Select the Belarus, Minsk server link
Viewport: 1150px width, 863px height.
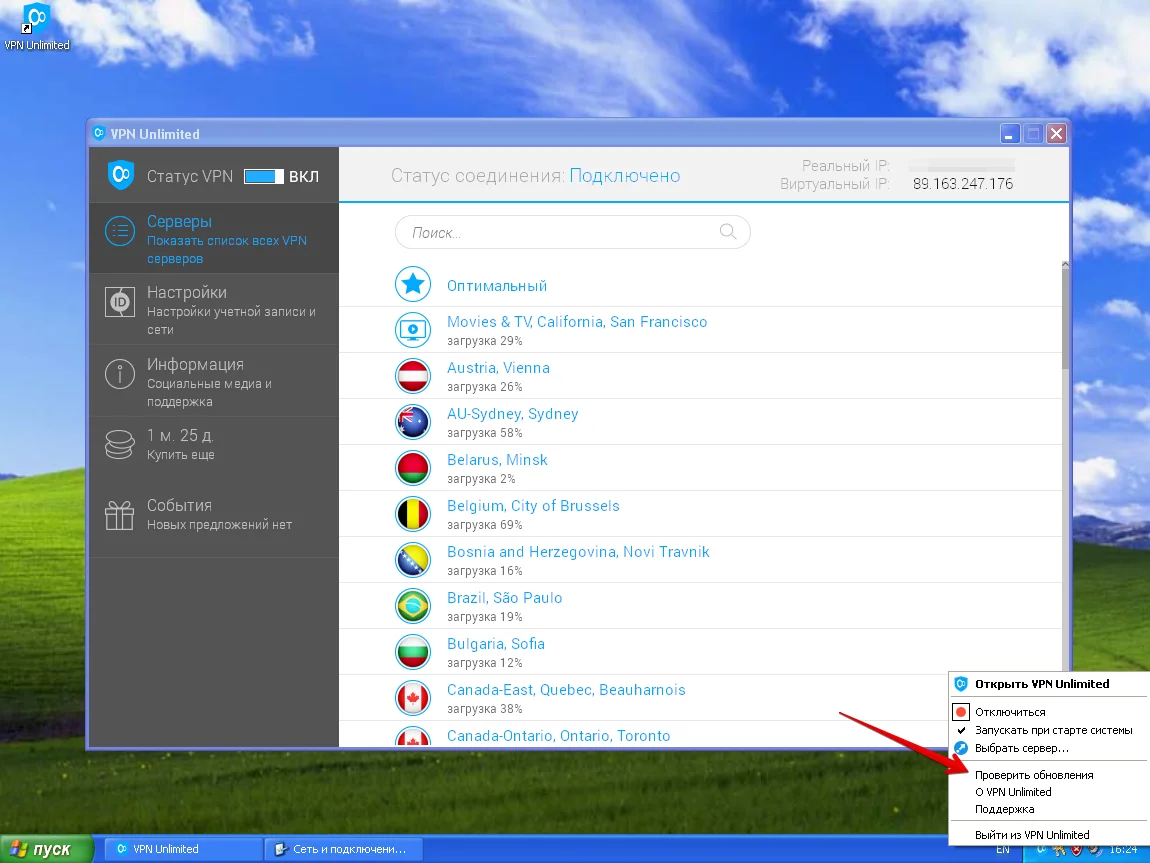[497, 460]
